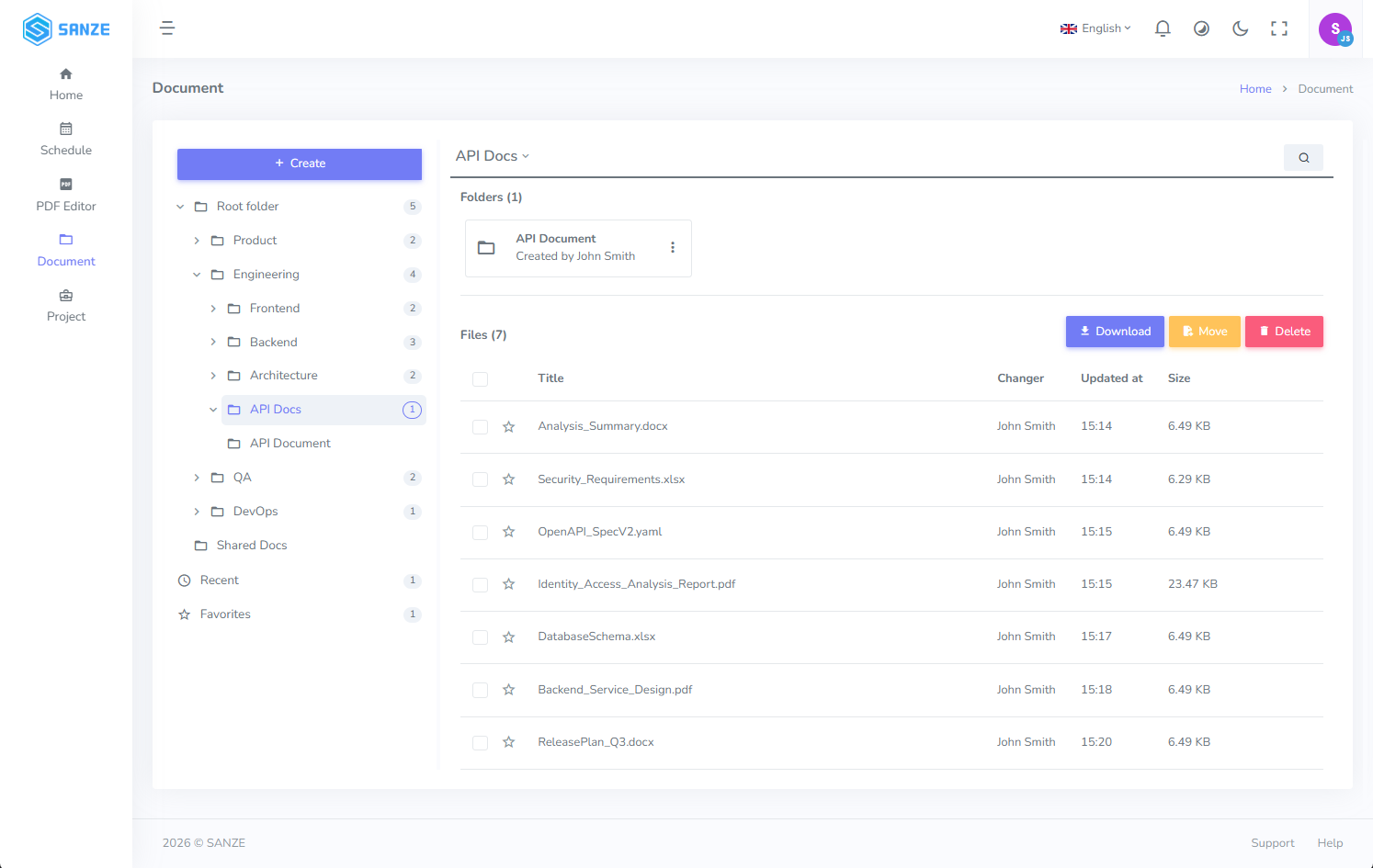Viewport: 1373px width, 868px height.
Task: Open the notifications bell
Action: click(x=1163, y=28)
